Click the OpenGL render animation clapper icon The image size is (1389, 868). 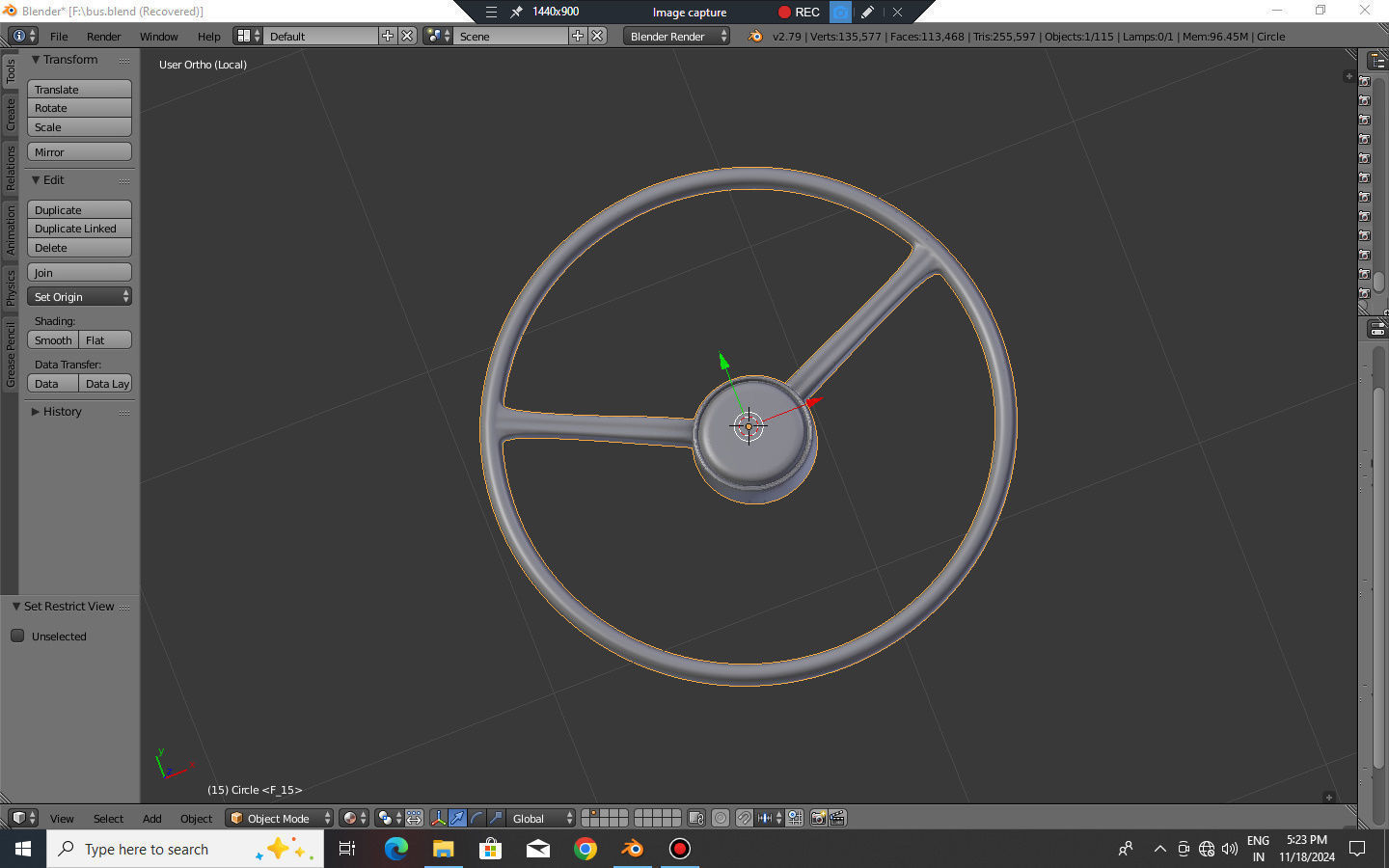837,818
